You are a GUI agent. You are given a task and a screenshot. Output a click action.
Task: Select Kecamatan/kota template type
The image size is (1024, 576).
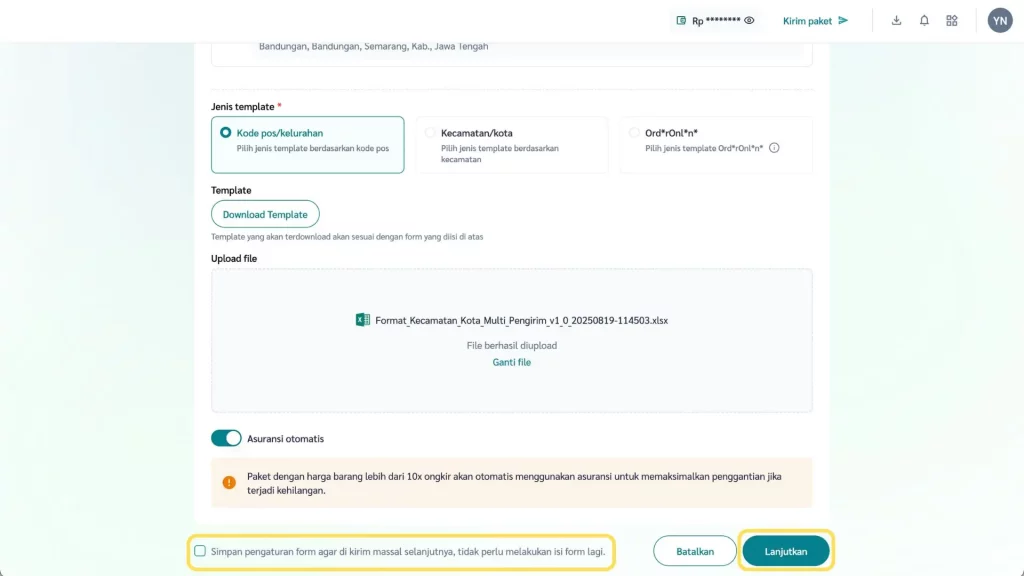coord(430,133)
